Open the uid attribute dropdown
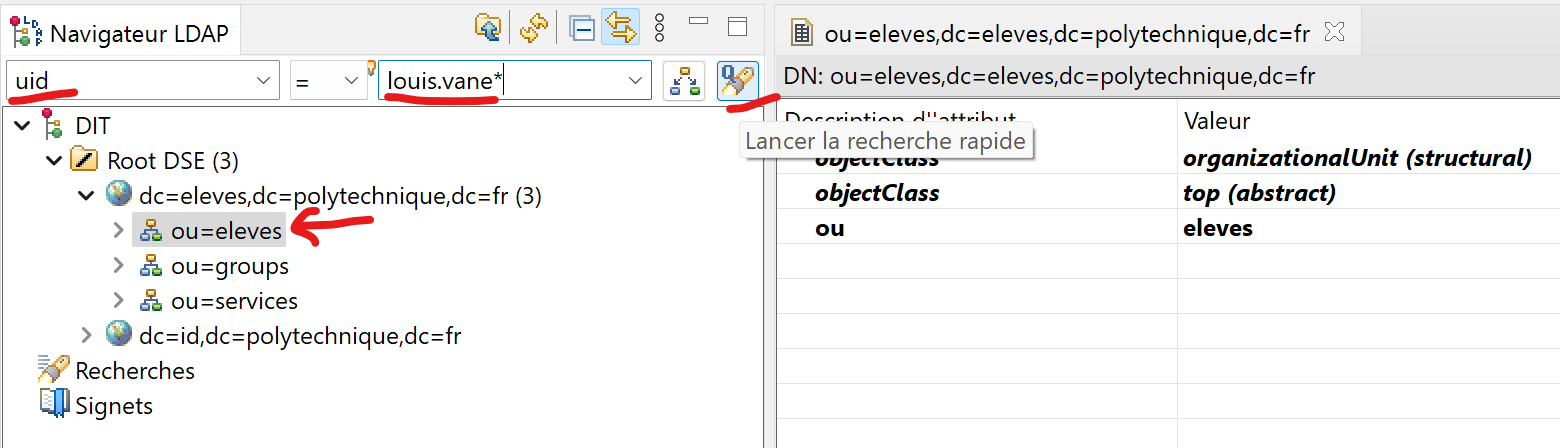This screenshot has height=448, width=1560. (264, 81)
